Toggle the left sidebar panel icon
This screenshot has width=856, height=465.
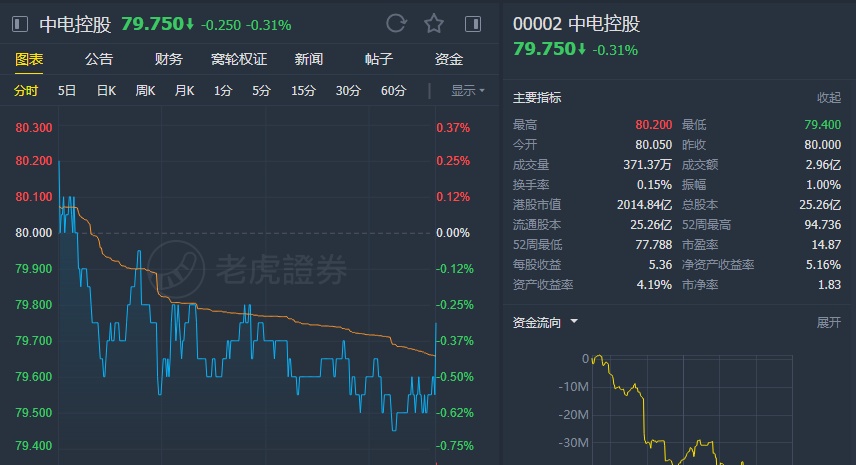[x=20, y=24]
